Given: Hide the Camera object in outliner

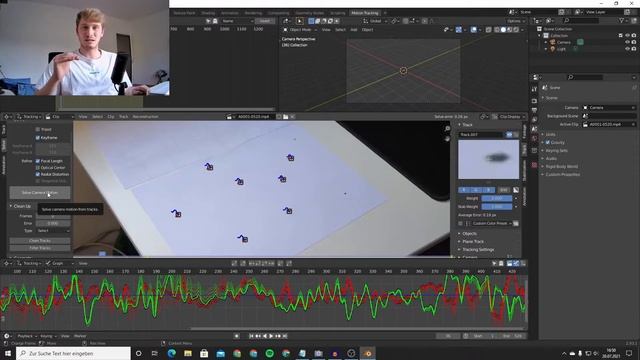Looking at the screenshot, I should coord(627,42).
